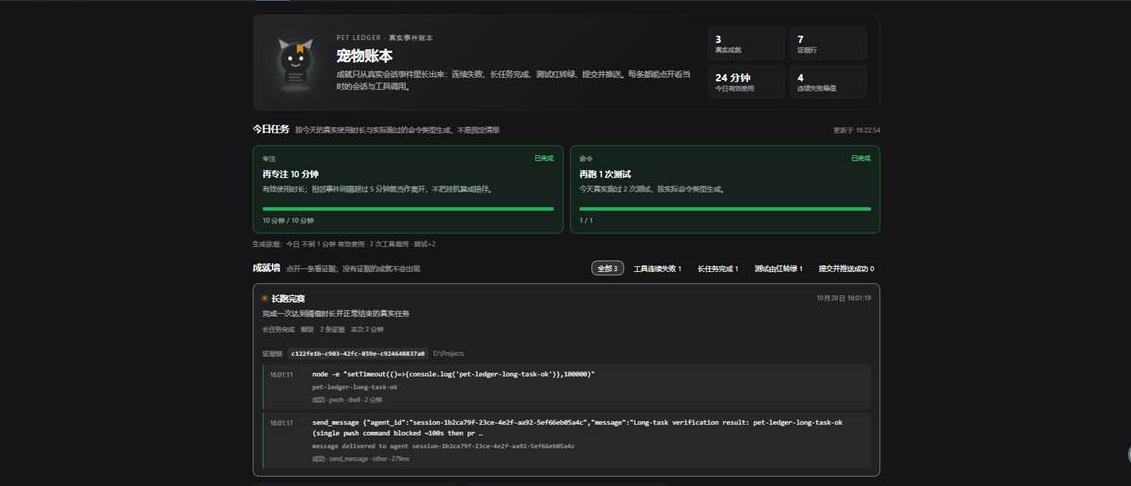Click the pet mascot avatar icon
This screenshot has height=486, width=1131.
[296, 64]
